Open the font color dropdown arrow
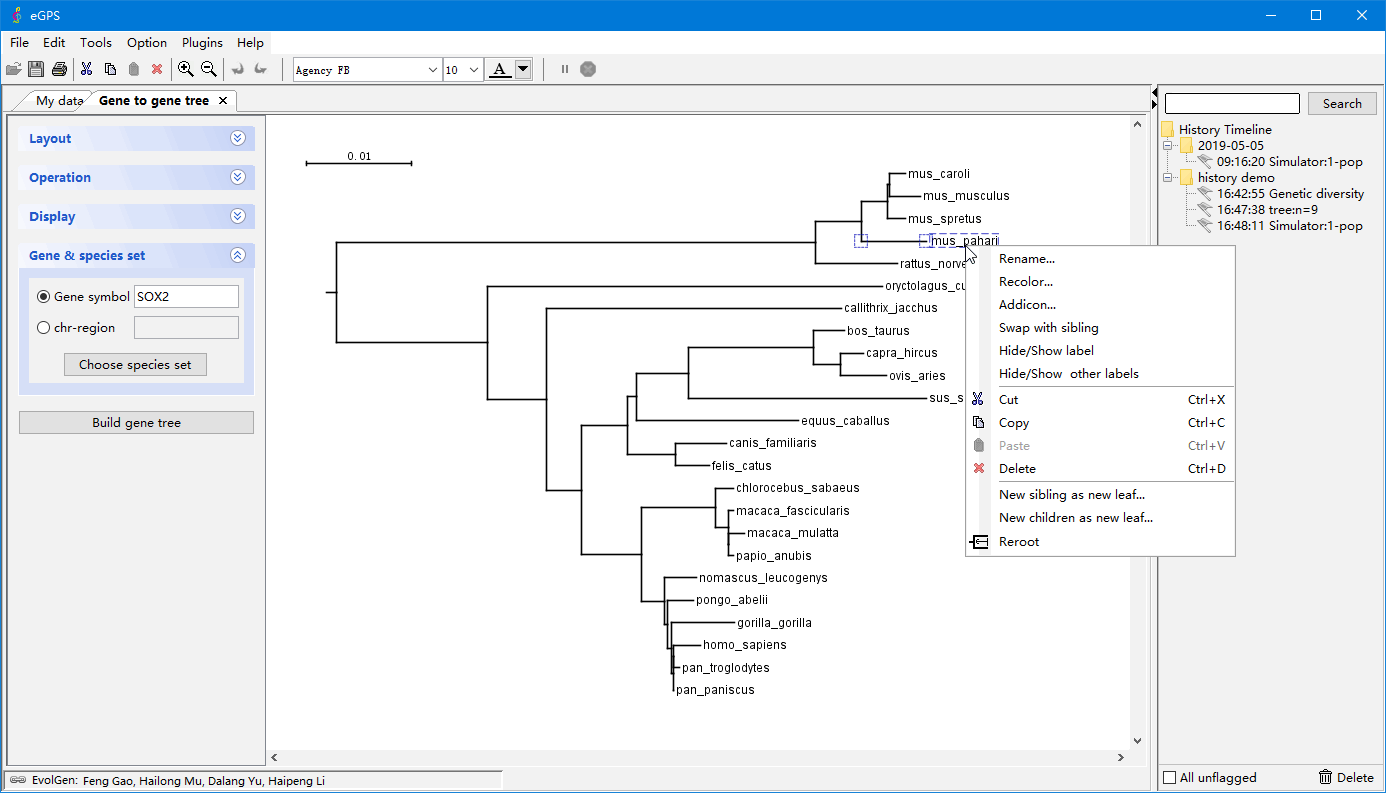1386x793 pixels. 522,69
